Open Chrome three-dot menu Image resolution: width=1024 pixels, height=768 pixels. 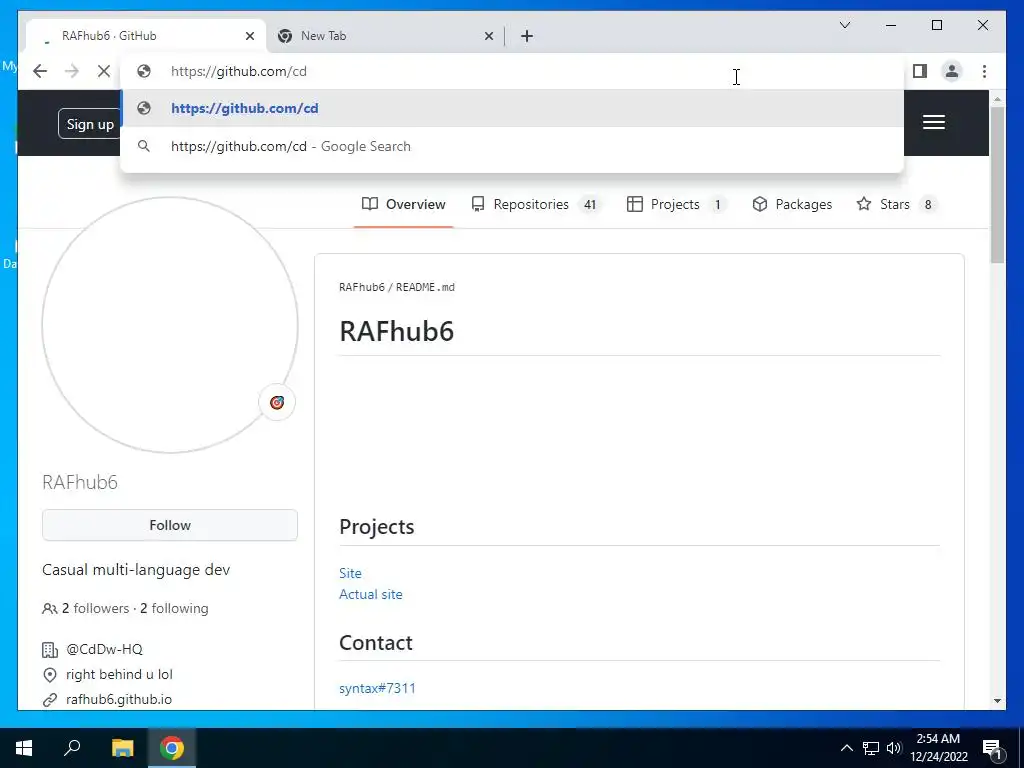click(984, 71)
